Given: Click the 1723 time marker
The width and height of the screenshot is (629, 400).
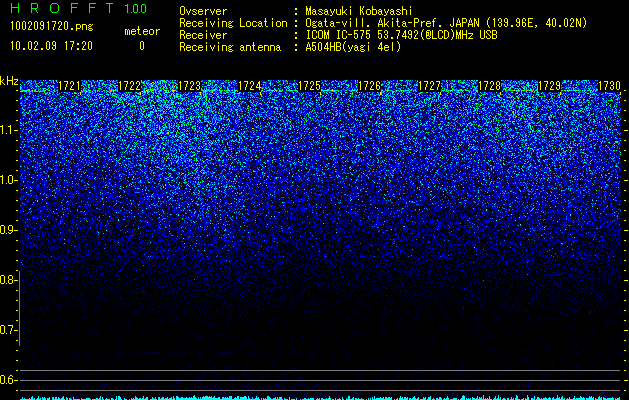Looking at the screenshot, I should click(x=189, y=86).
